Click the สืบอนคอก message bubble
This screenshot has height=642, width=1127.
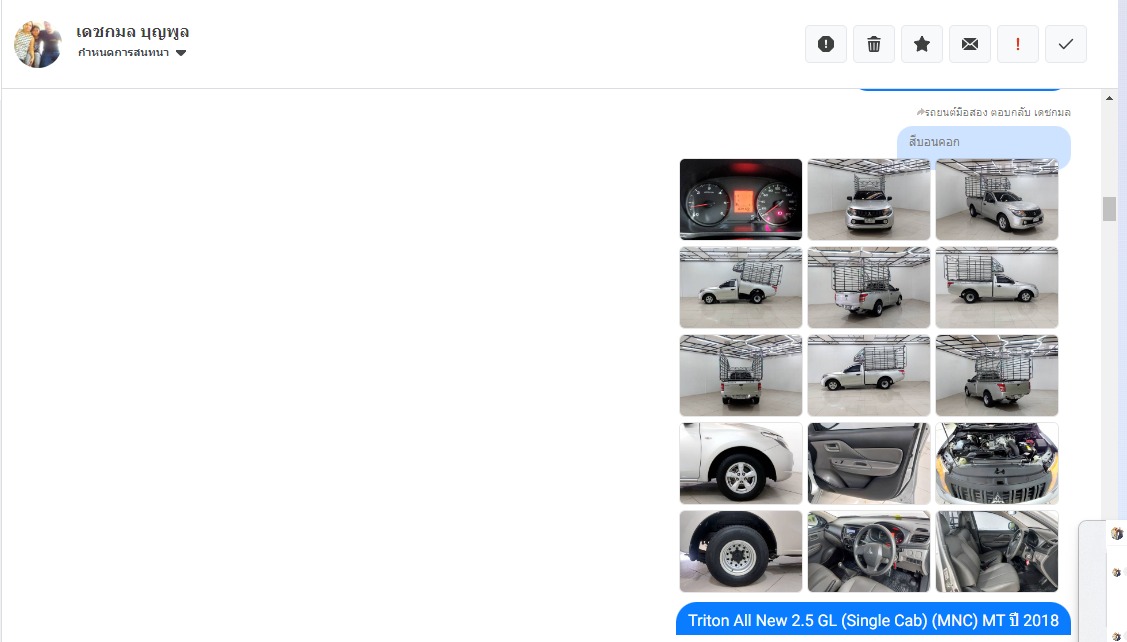(983, 142)
